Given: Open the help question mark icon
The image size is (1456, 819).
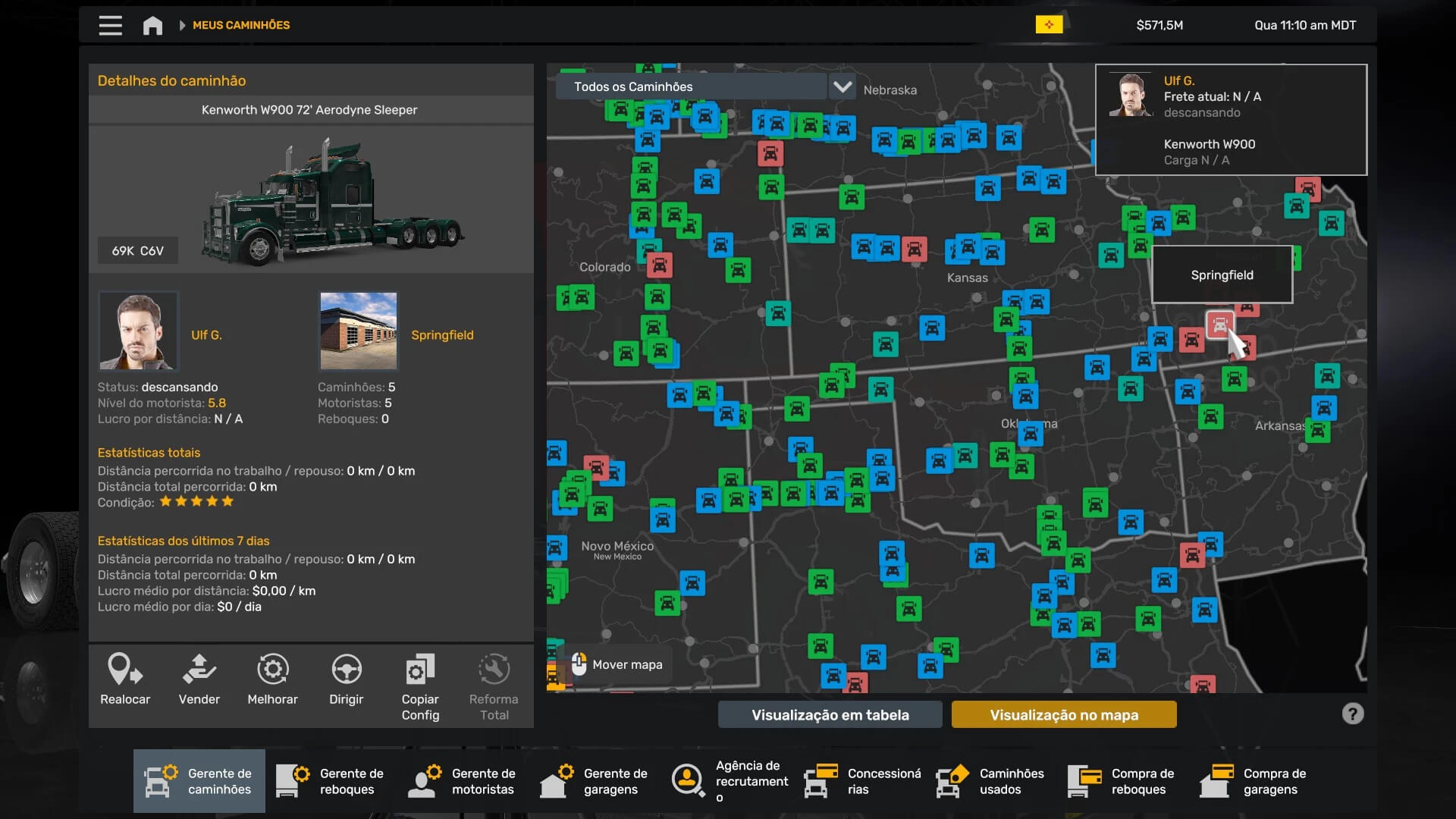Looking at the screenshot, I should tap(1352, 714).
